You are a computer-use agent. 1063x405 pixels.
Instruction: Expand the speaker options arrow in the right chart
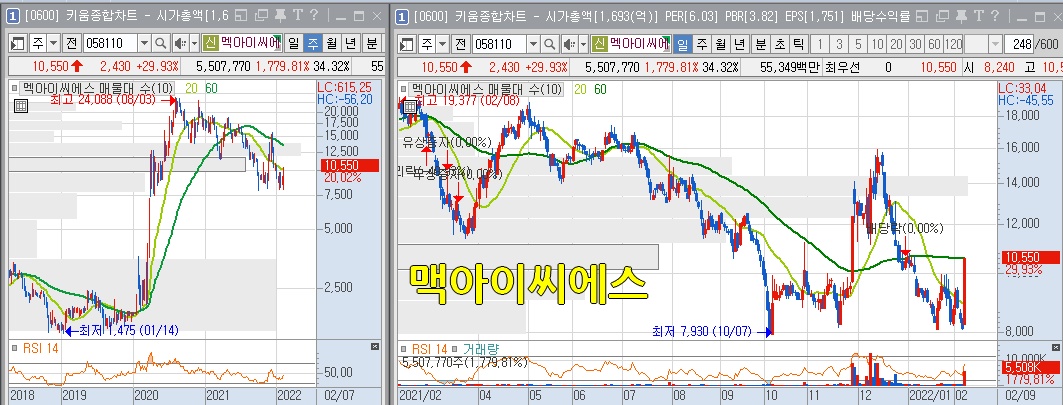[583, 44]
